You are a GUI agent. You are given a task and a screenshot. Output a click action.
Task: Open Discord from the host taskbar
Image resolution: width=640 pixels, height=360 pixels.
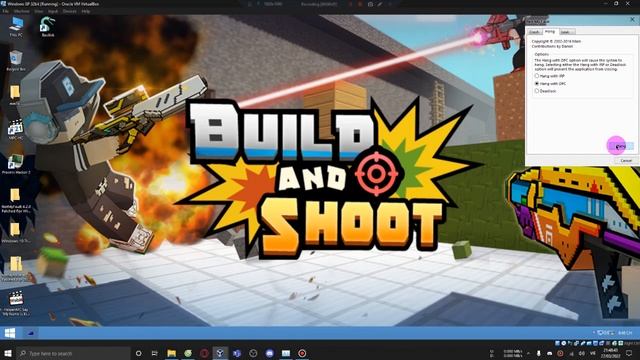(x=269, y=353)
